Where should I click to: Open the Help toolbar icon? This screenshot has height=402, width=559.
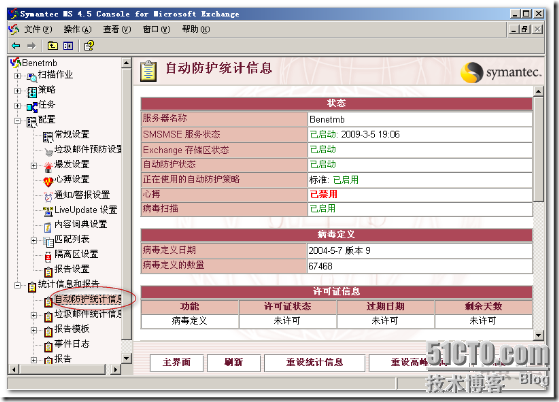(89, 46)
